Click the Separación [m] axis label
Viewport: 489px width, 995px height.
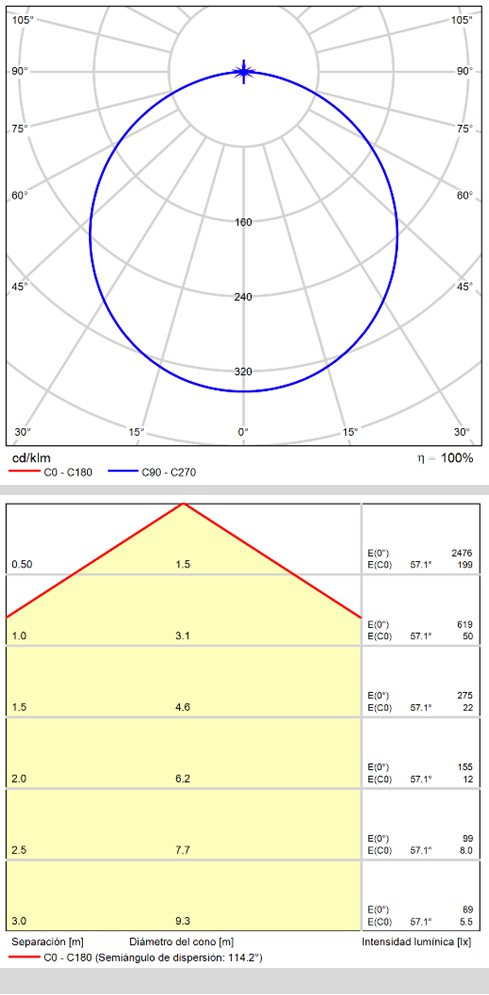tap(48, 942)
